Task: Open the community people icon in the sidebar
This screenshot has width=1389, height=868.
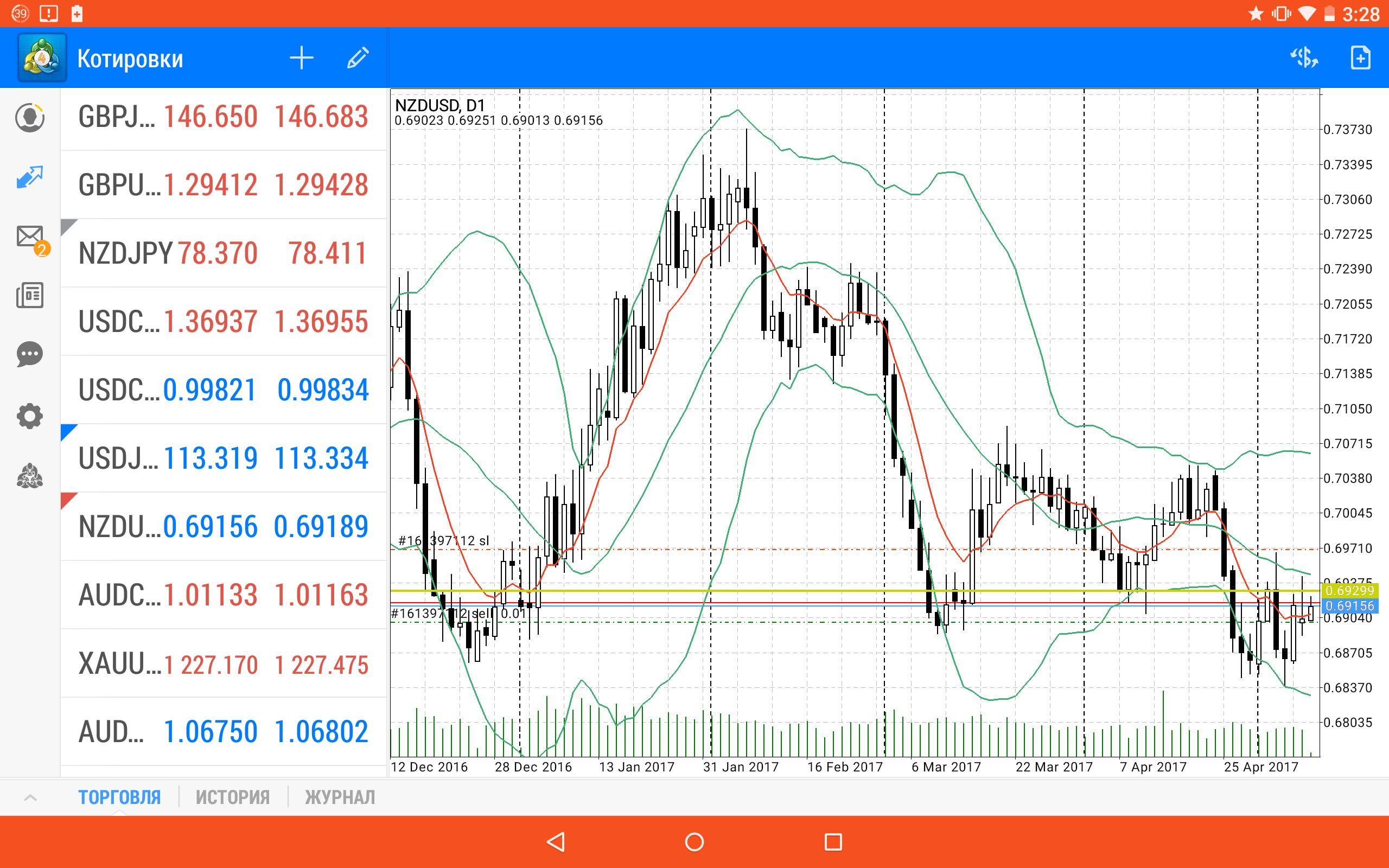Action: coord(30,476)
